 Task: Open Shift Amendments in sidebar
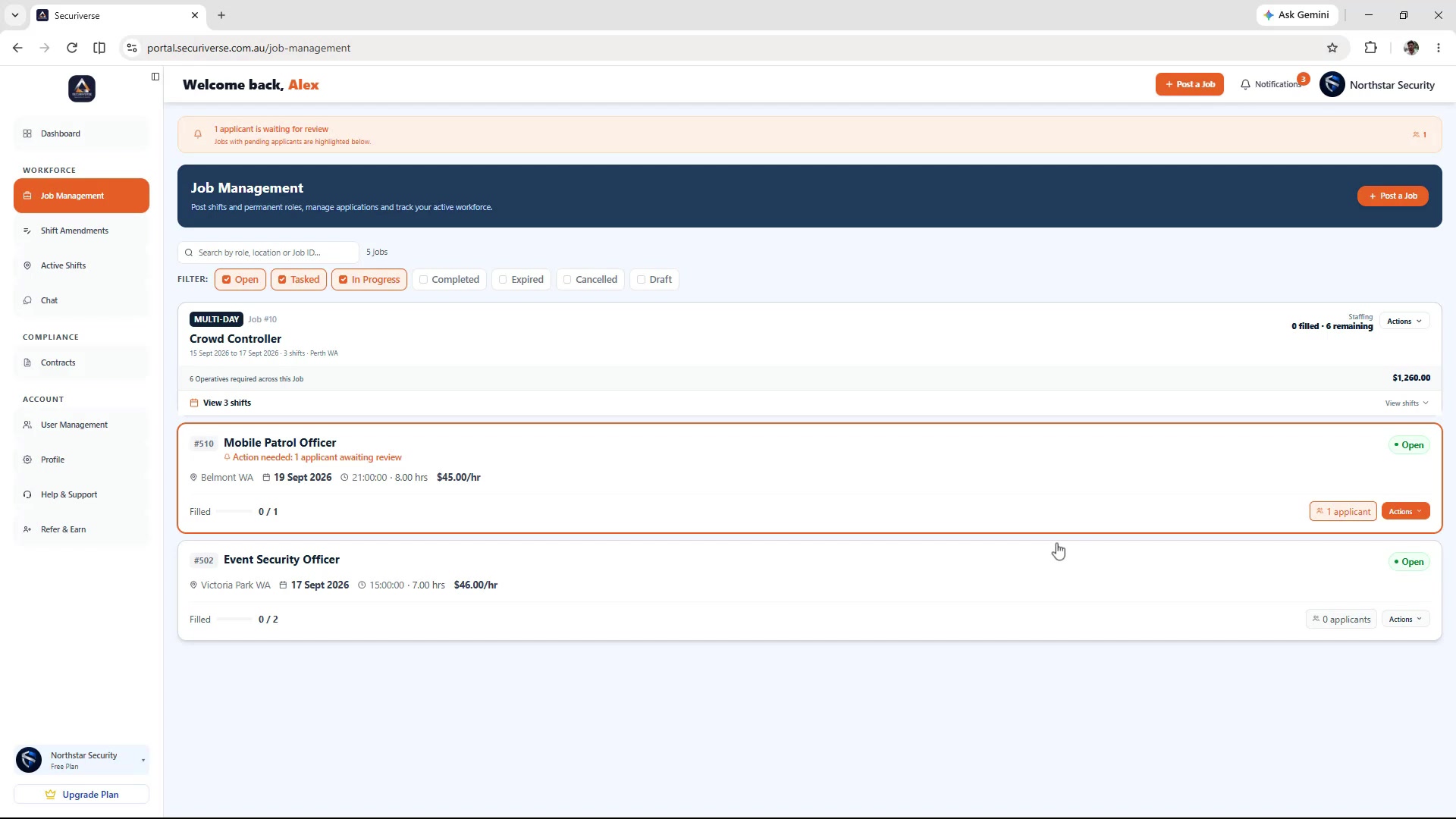[x=82, y=231]
